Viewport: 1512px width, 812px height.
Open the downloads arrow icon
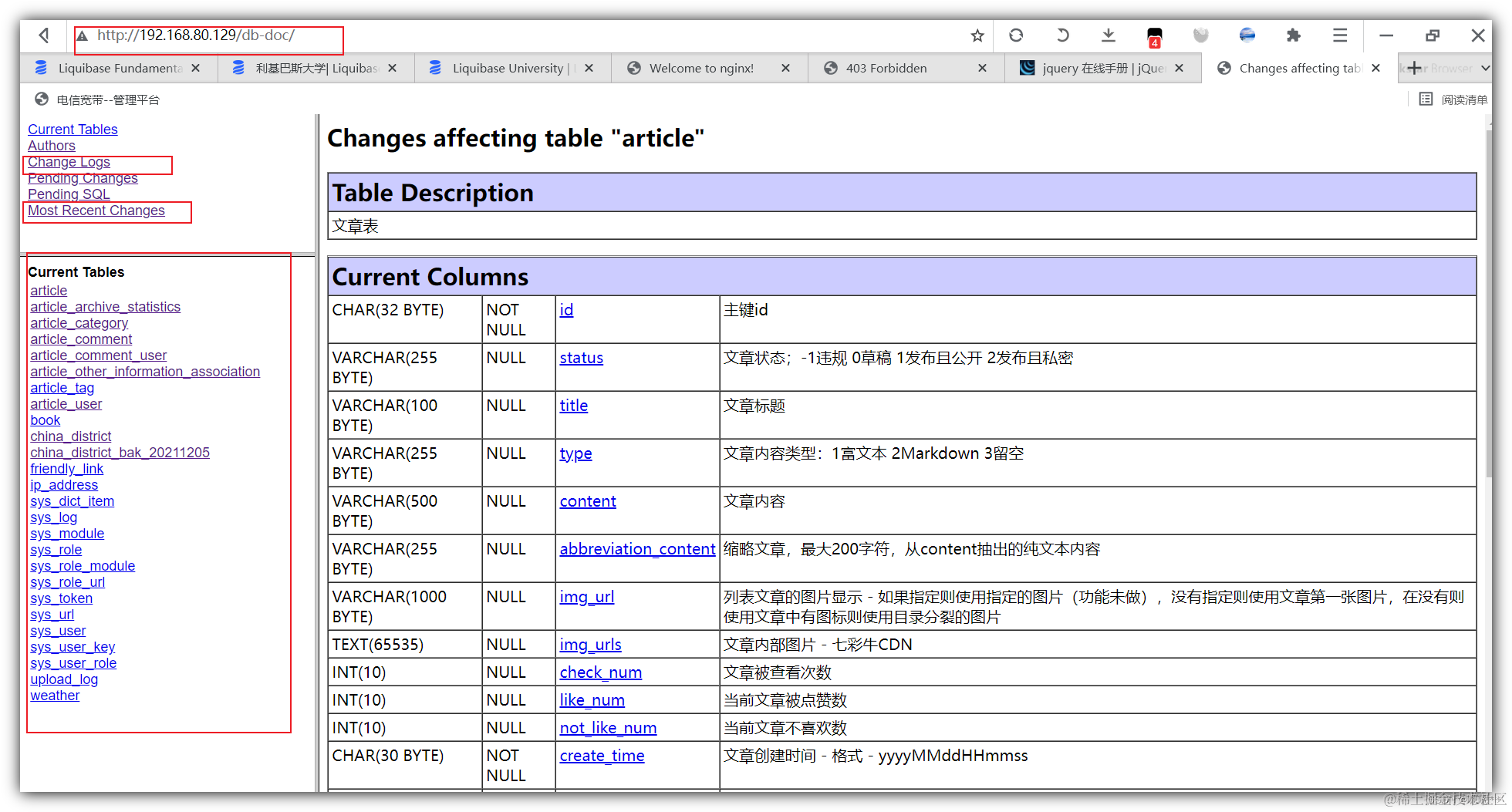point(1109,35)
